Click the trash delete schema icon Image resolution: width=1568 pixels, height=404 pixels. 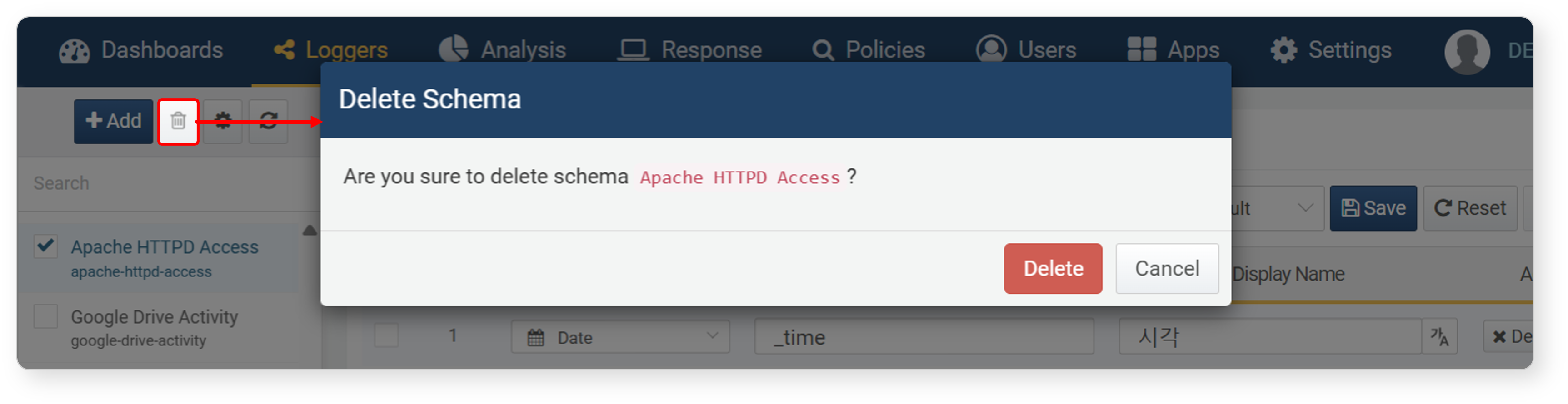pyautogui.click(x=178, y=122)
